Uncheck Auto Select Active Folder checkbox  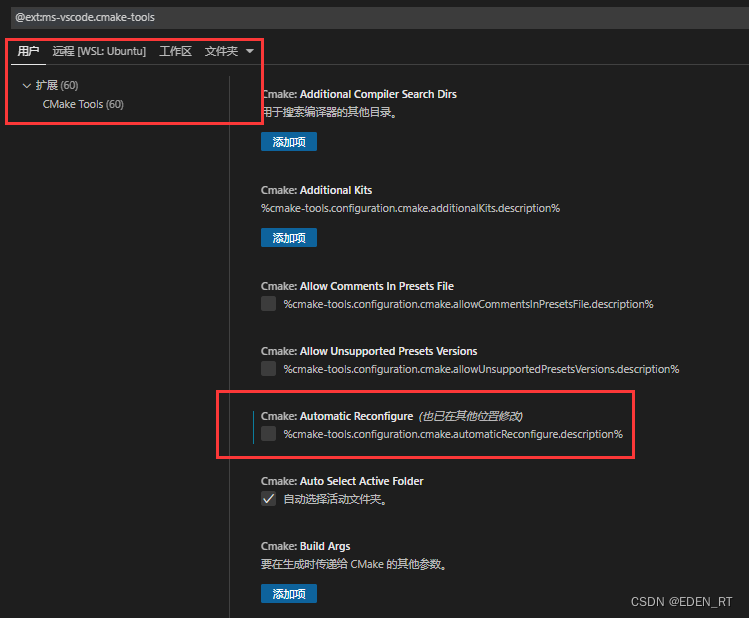pos(268,499)
